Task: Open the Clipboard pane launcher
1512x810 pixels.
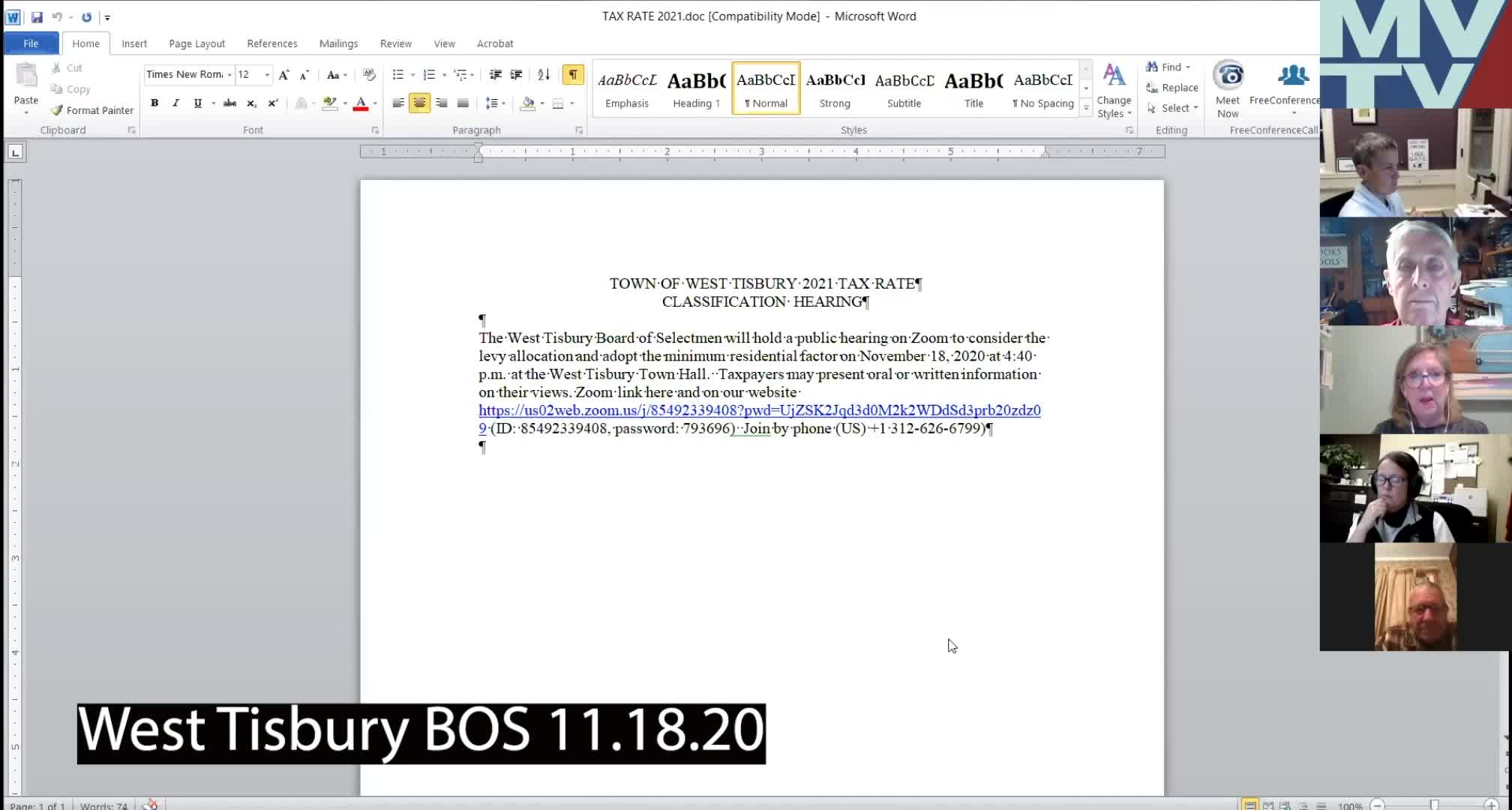Action: point(132,130)
